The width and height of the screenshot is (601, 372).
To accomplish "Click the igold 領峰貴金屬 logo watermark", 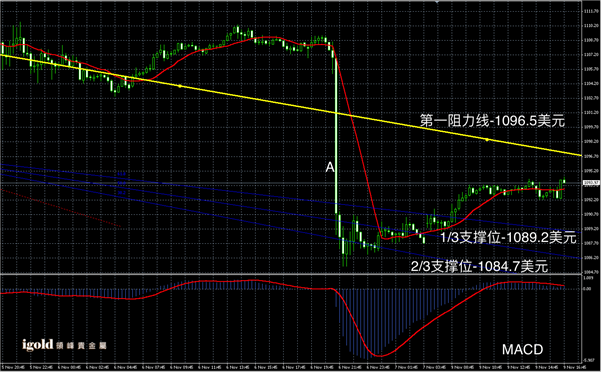I will pyautogui.click(x=64, y=345).
